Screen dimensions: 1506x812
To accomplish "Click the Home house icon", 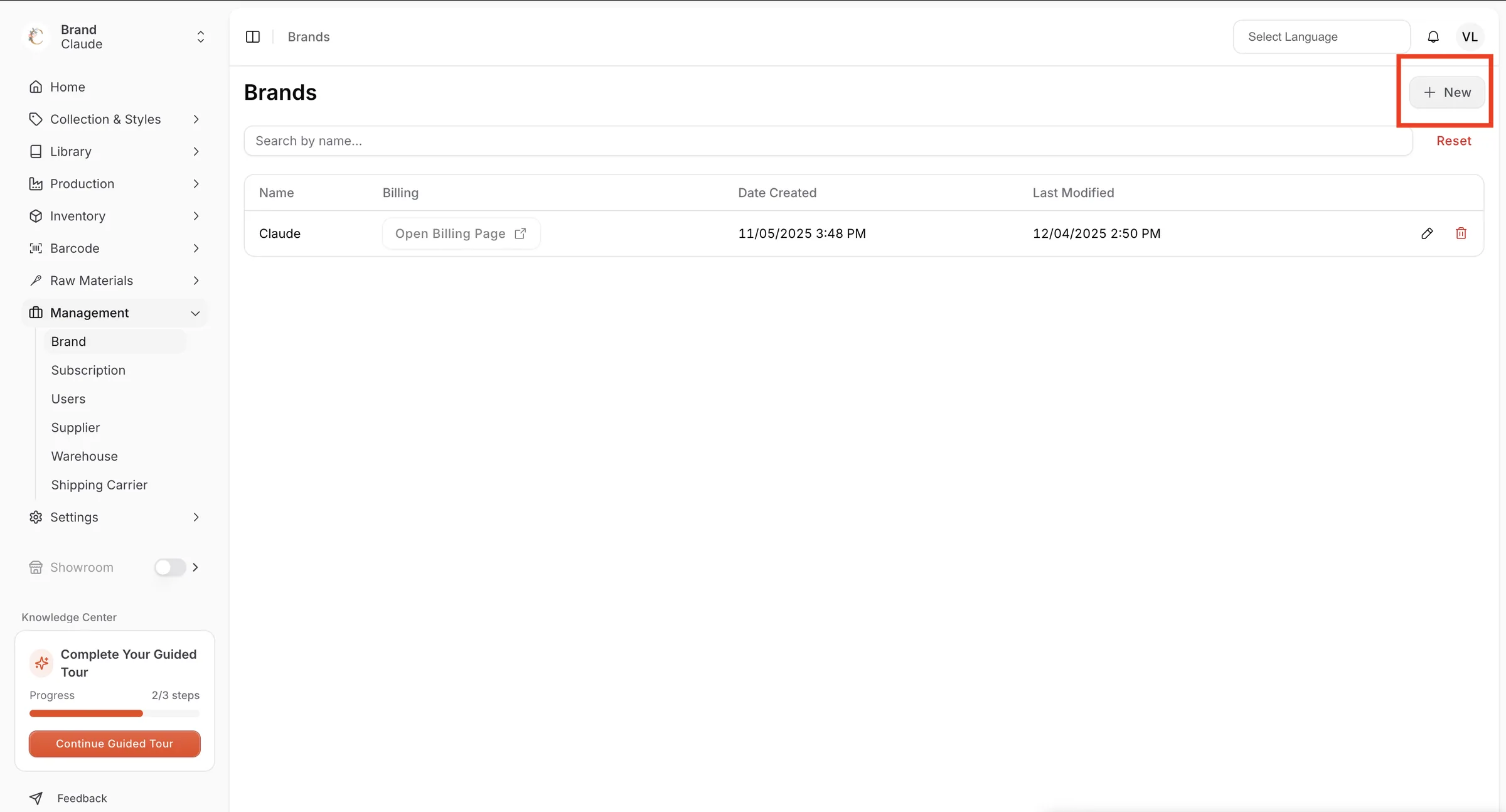I will point(36,87).
